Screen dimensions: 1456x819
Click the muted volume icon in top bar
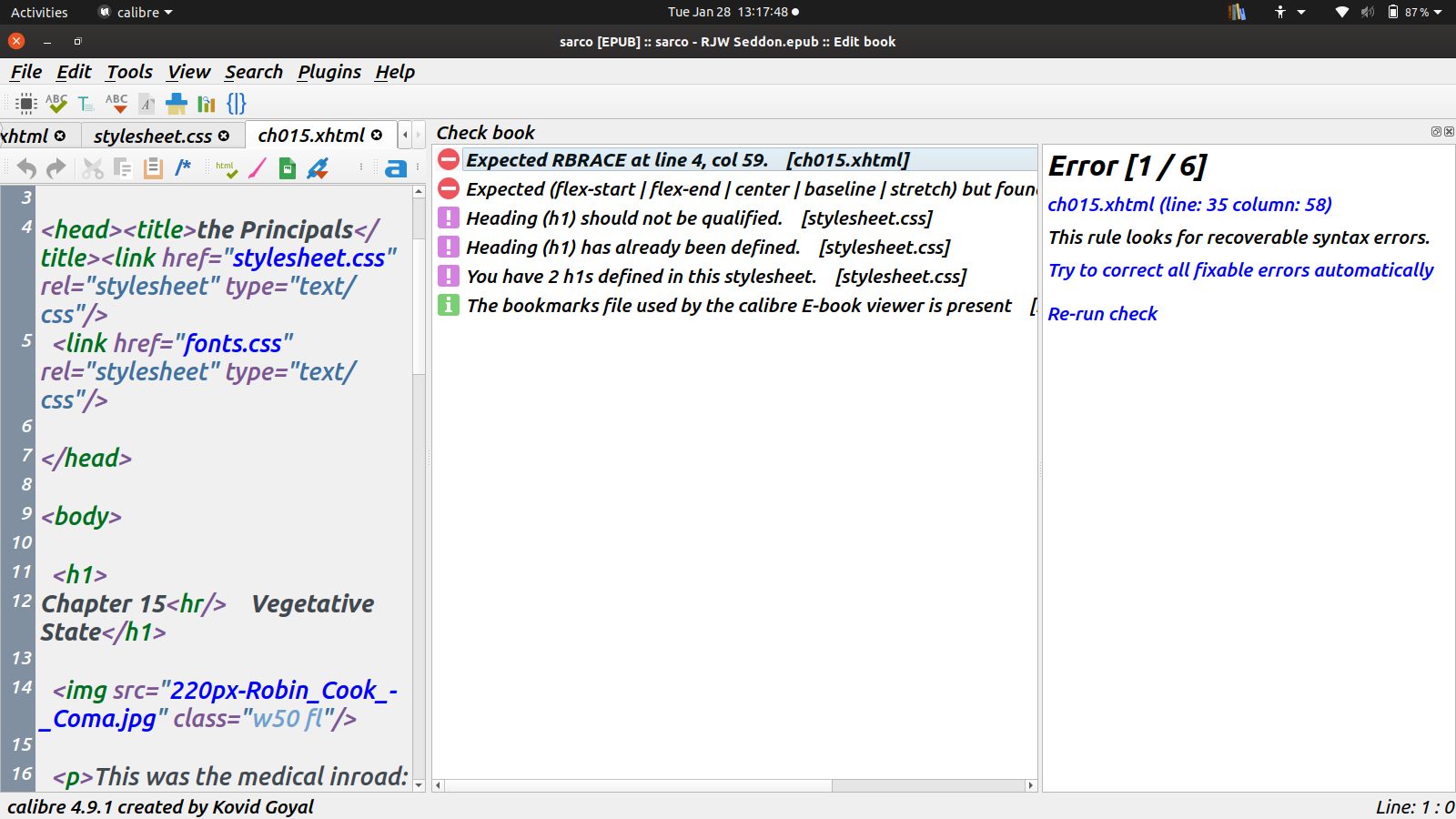1368,12
